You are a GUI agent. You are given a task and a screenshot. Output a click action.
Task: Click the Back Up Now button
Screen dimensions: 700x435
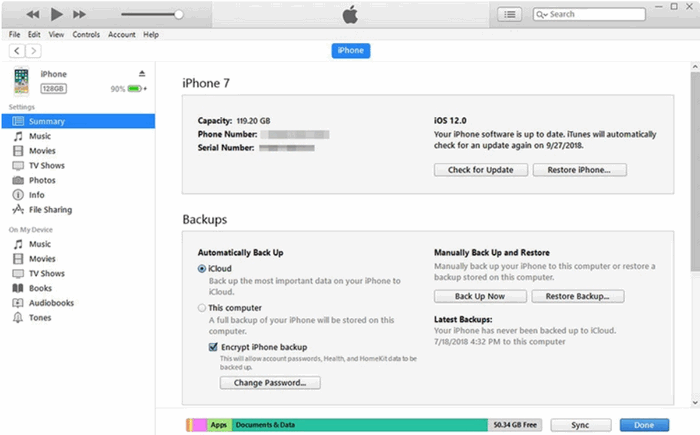pos(480,296)
